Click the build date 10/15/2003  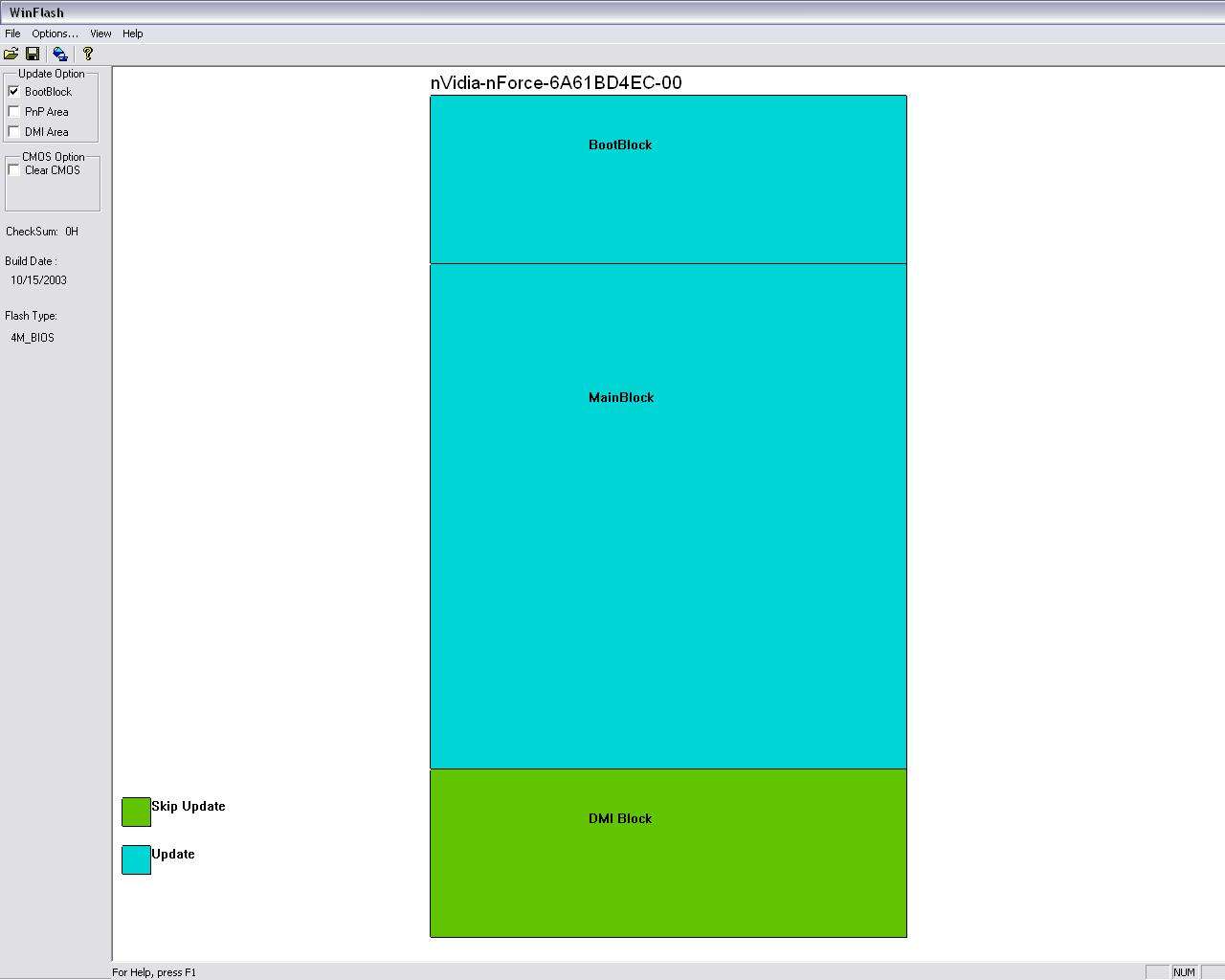38,280
